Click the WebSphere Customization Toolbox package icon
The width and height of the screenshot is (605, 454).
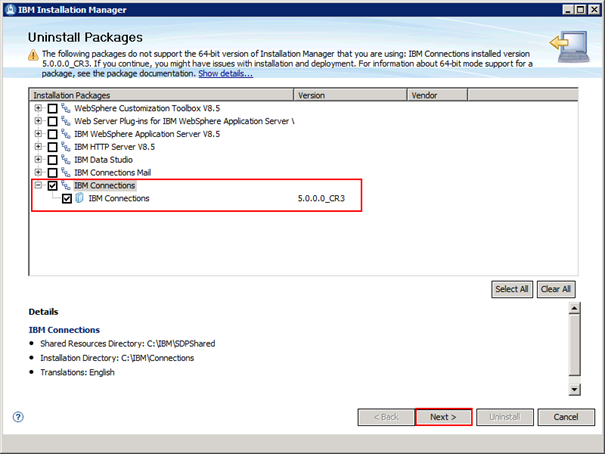(66, 107)
